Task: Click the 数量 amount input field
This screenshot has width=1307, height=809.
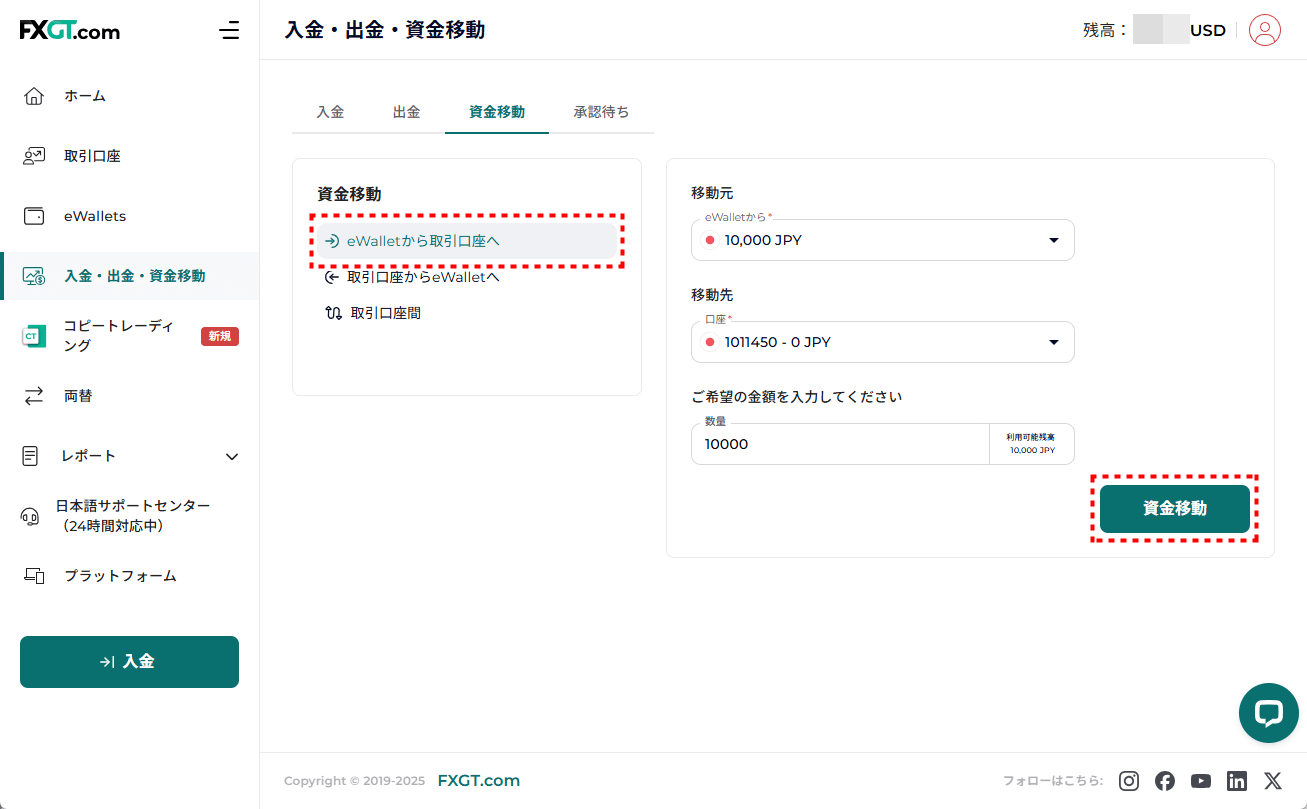Action: 840,444
